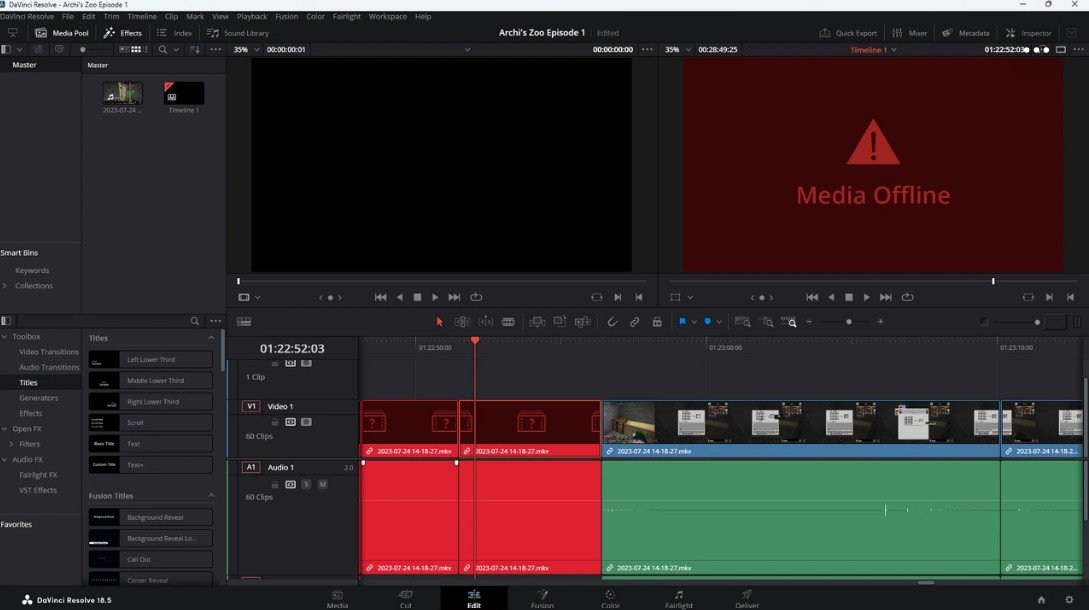Toggle timeline Snapping magnet

(612, 322)
